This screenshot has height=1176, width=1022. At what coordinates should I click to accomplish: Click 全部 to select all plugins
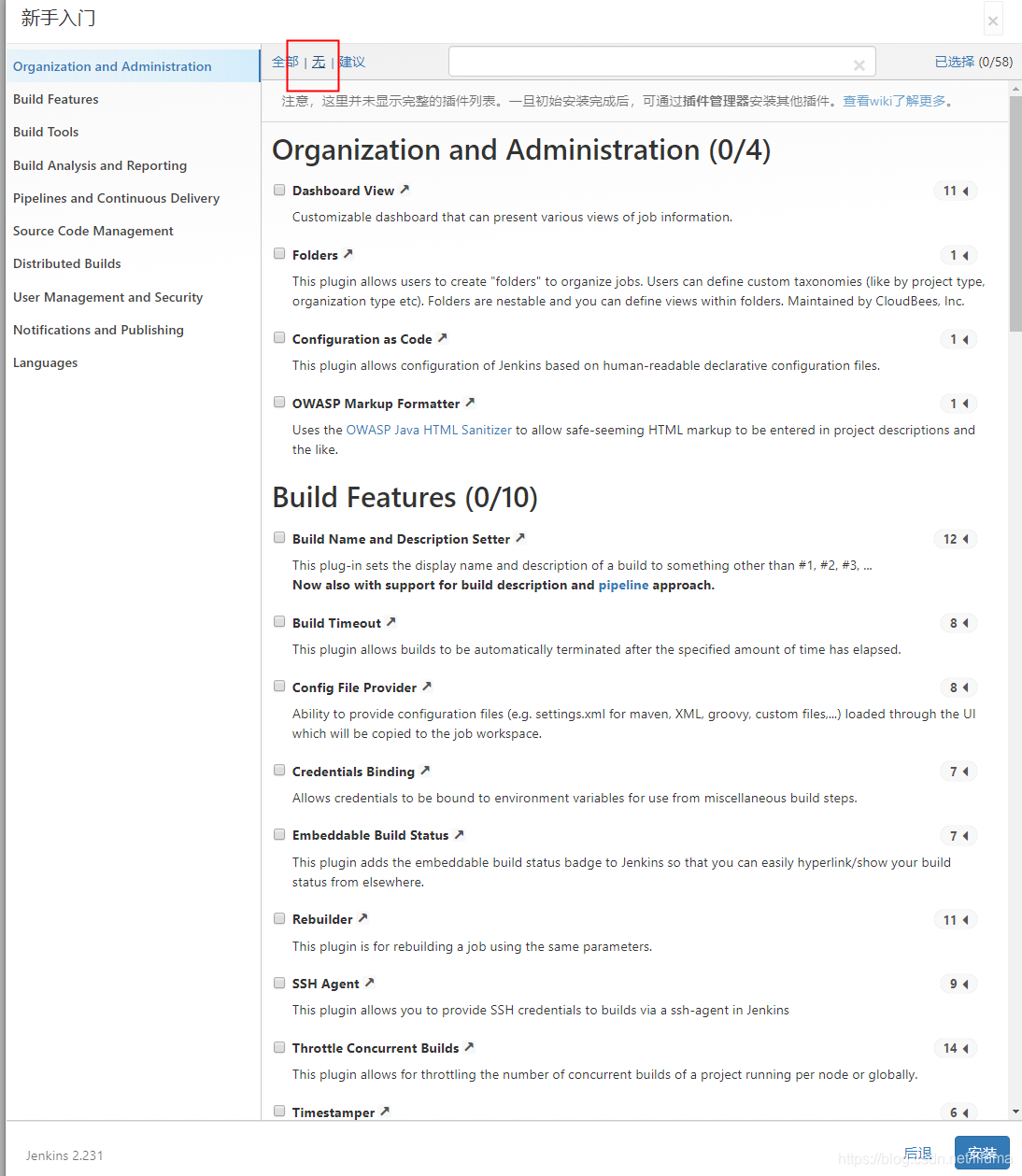(x=285, y=62)
